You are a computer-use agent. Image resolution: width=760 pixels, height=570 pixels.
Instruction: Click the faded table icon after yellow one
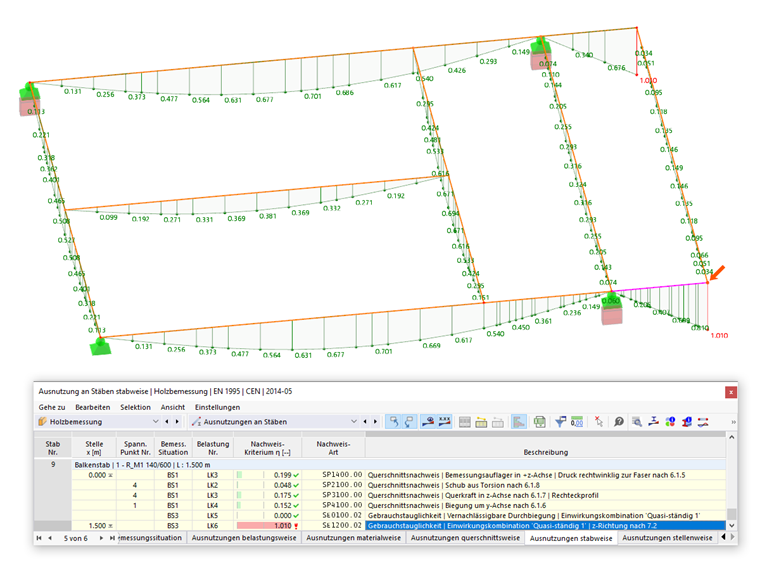tap(497, 422)
